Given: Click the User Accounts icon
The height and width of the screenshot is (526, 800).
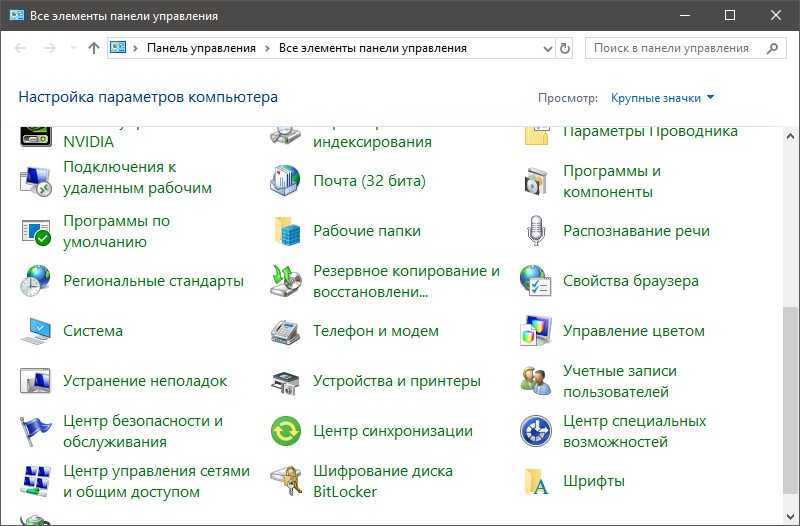Looking at the screenshot, I should pyautogui.click(x=536, y=381).
